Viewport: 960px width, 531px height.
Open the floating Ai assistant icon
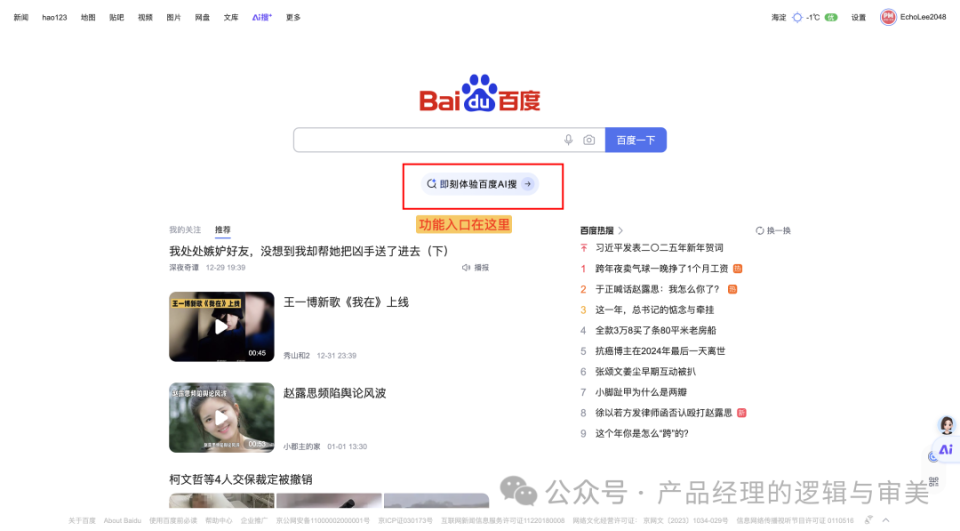click(946, 449)
